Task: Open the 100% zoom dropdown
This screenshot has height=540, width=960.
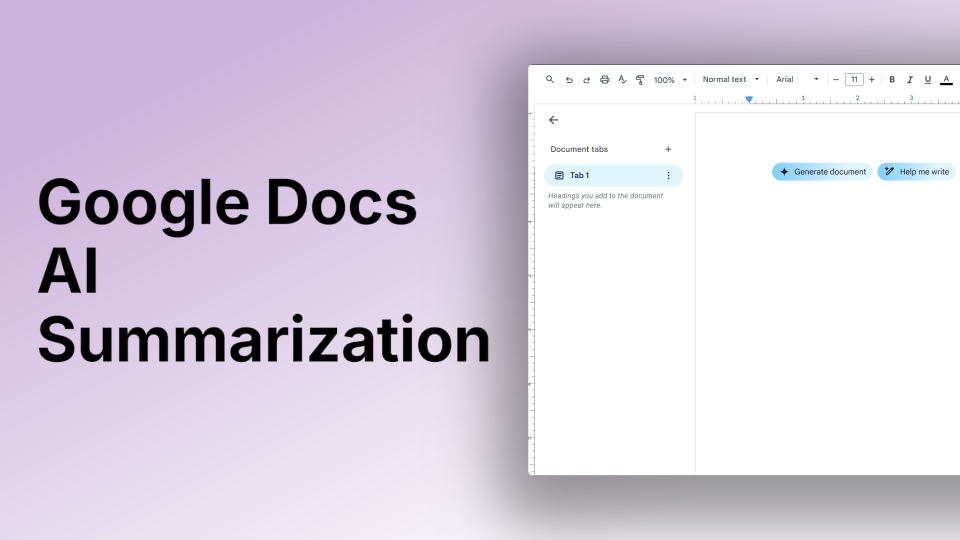Action: tap(670, 80)
